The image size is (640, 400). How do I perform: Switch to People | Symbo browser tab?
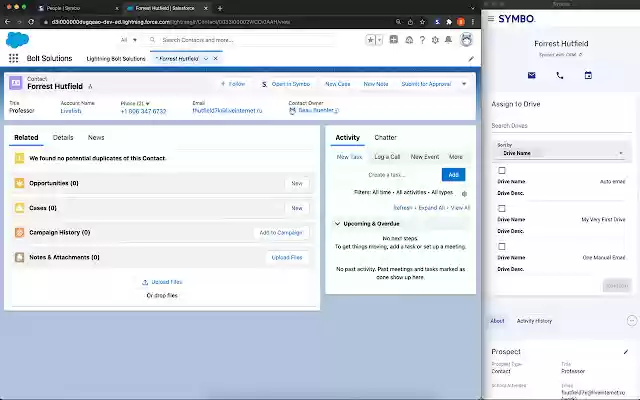78,8
